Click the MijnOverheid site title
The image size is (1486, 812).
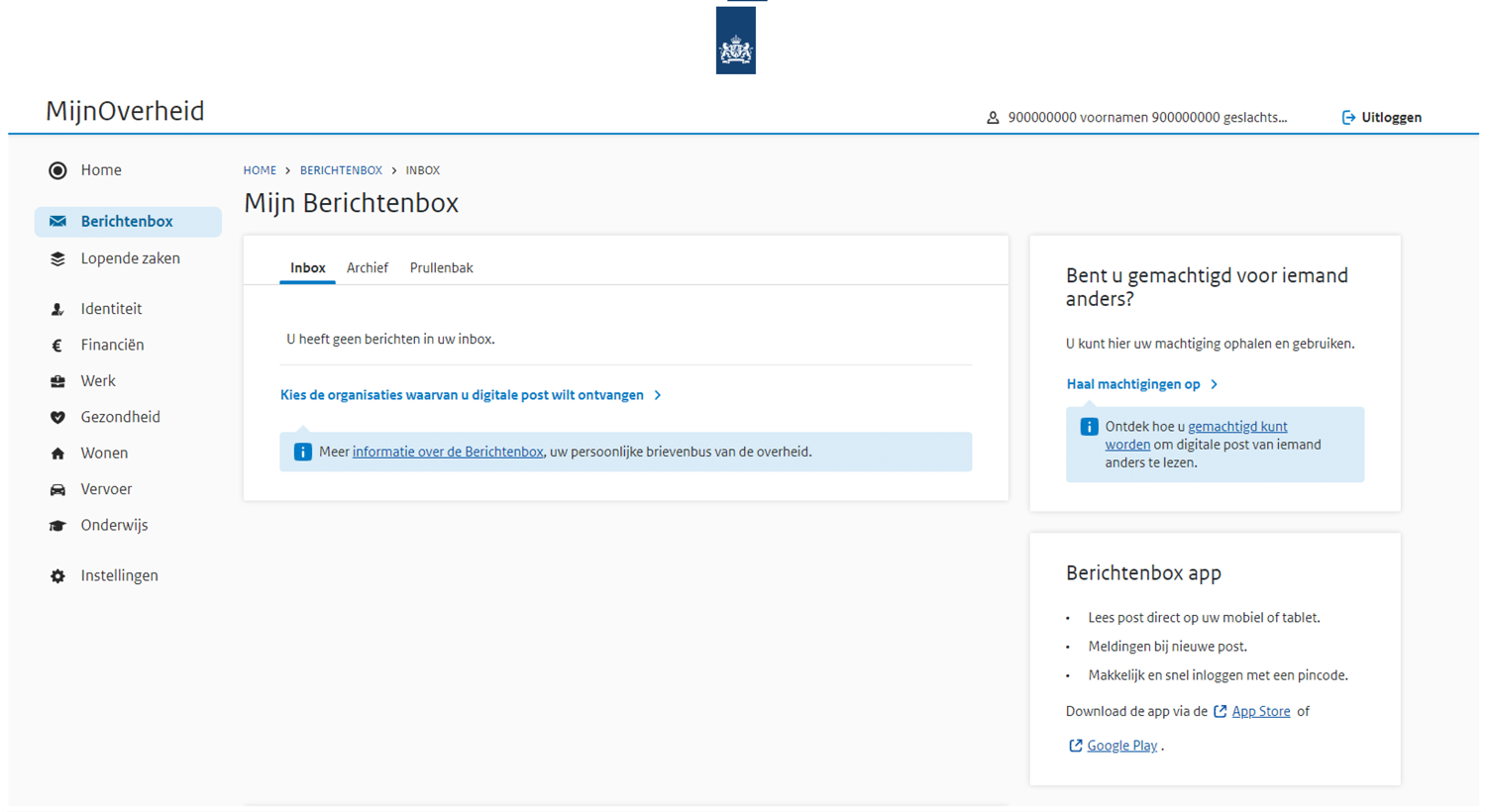click(125, 111)
